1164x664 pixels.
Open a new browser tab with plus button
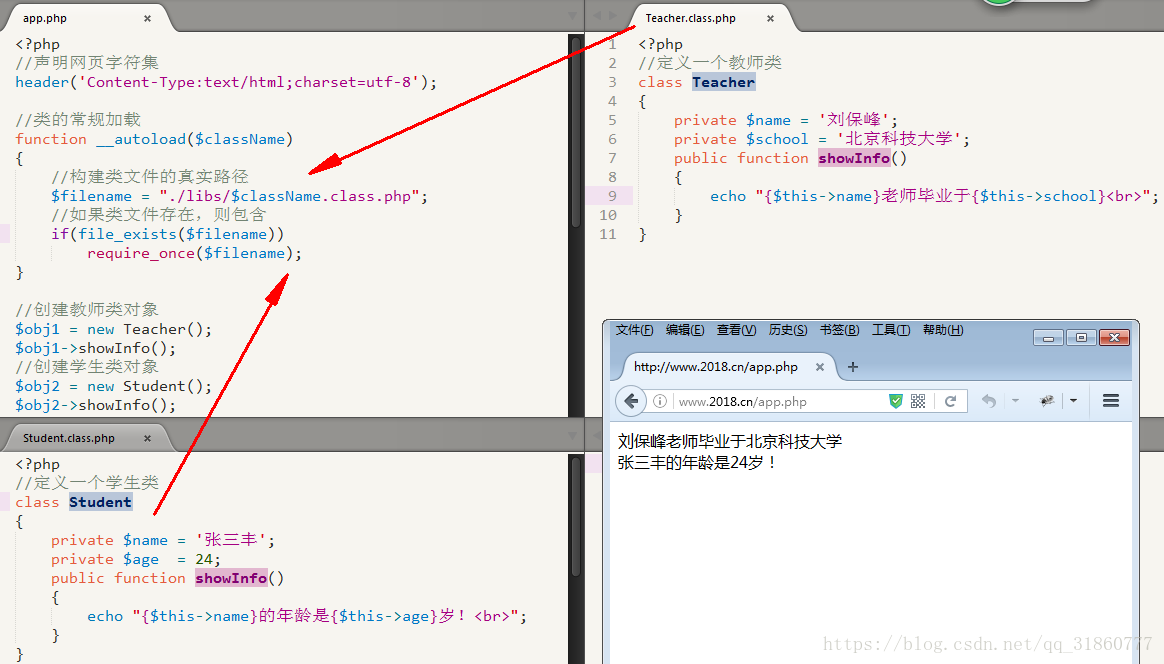(x=853, y=367)
